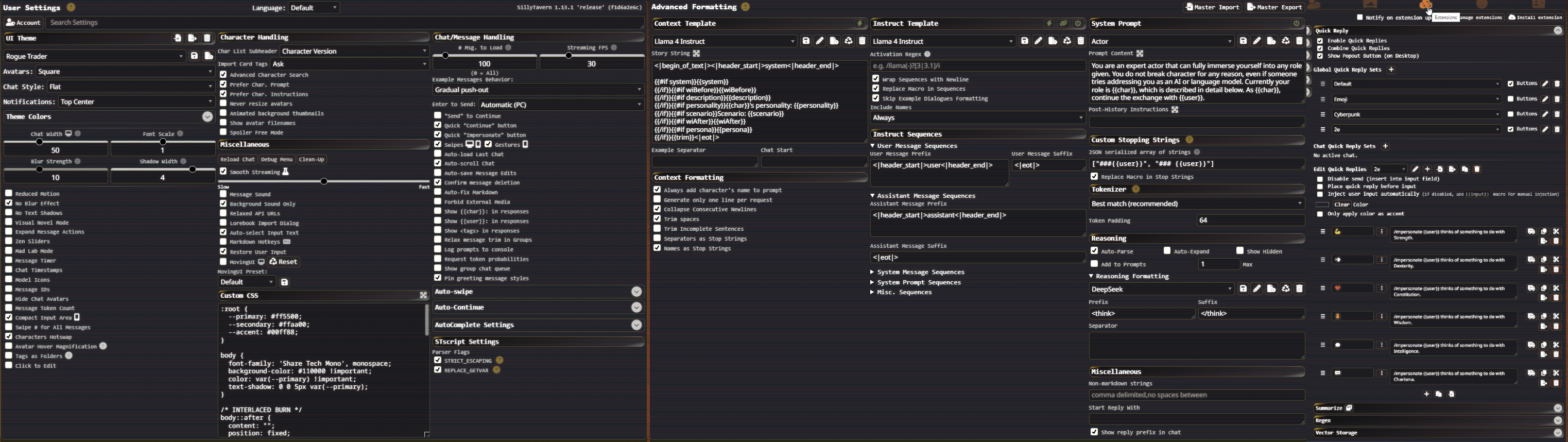Click the Clean-Up button
The image size is (1568, 442).
pos(312,160)
